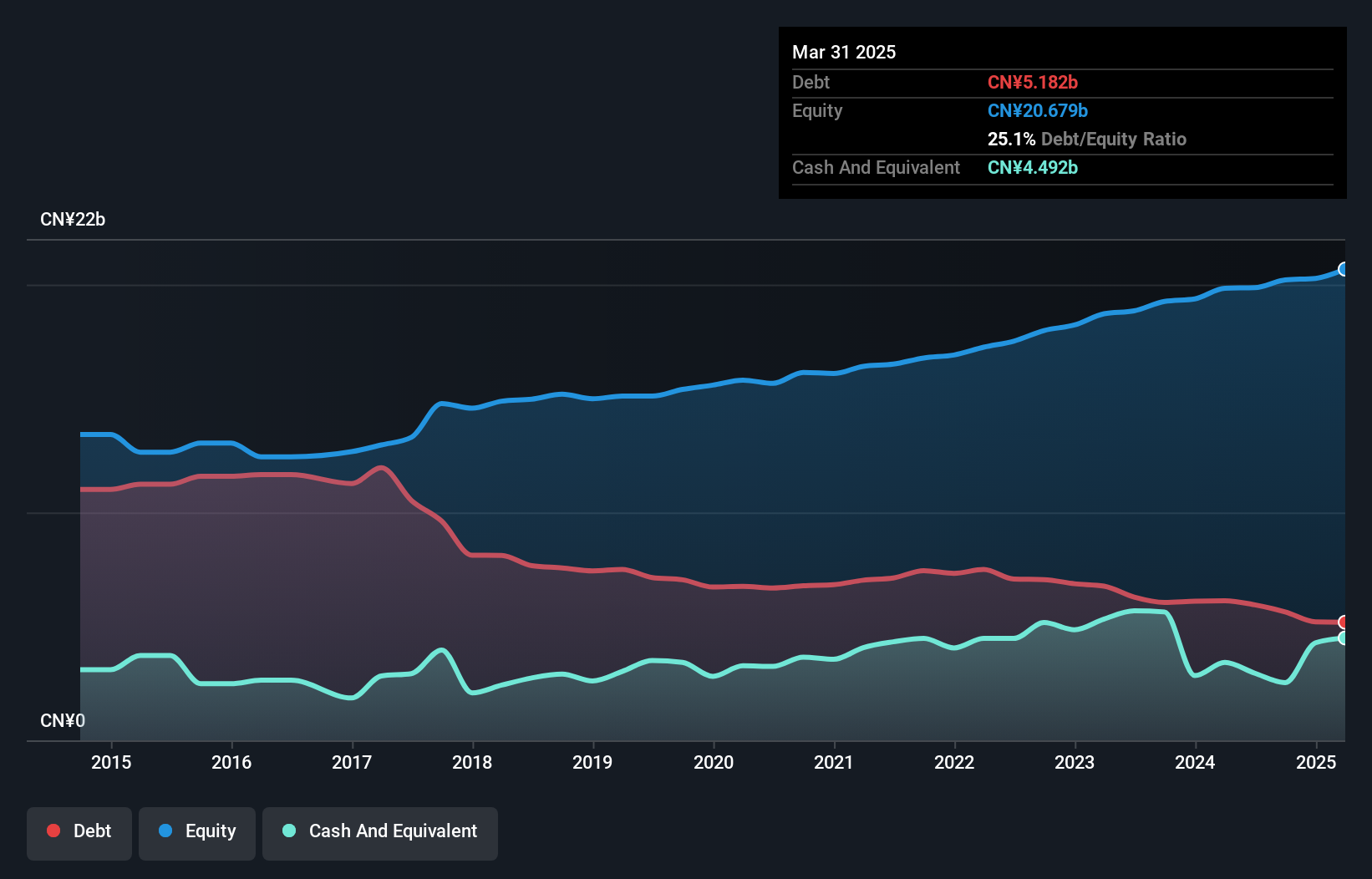Click the Cash endpoint marker at chart right edge
Image resolution: width=1372 pixels, height=879 pixels.
click(1343, 638)
